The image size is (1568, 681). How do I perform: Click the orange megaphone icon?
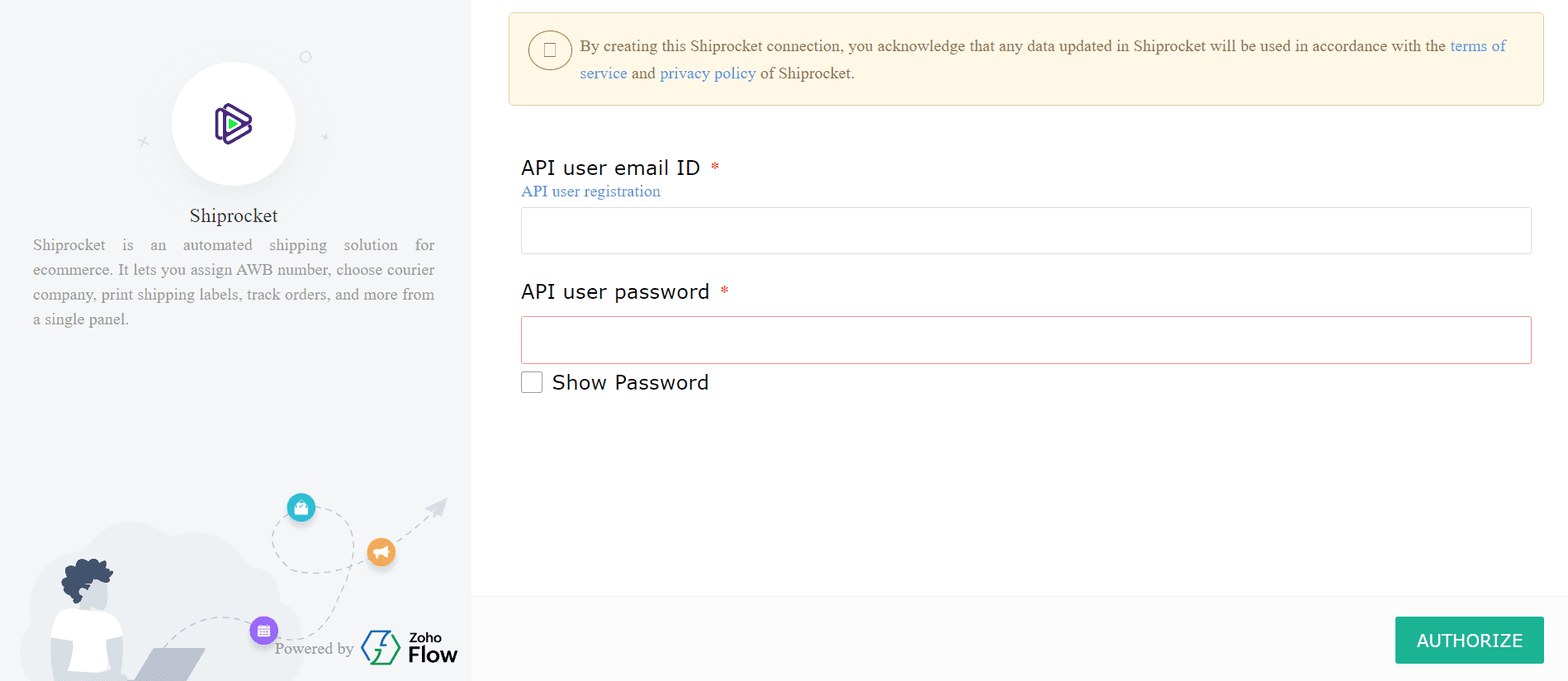pos(381,551)
